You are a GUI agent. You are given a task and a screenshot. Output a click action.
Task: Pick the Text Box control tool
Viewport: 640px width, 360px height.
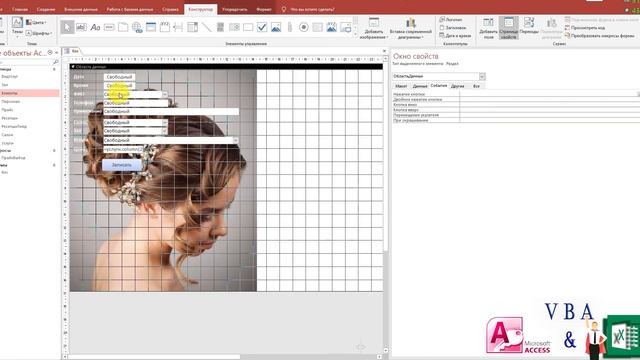(81, 27)
